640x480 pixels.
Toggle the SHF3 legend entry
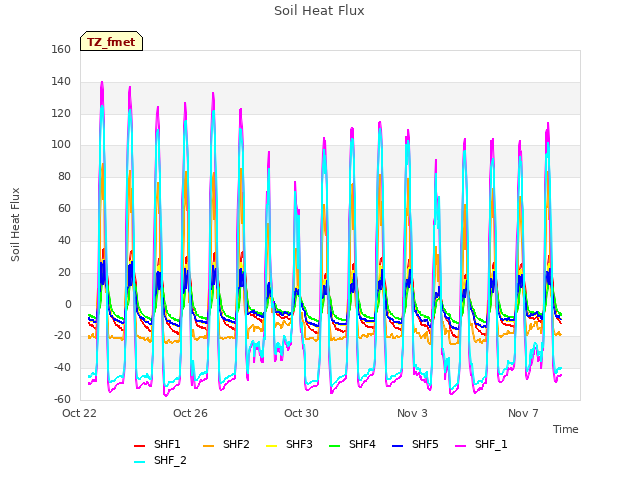pyautogui.click(x=289, y=444)
